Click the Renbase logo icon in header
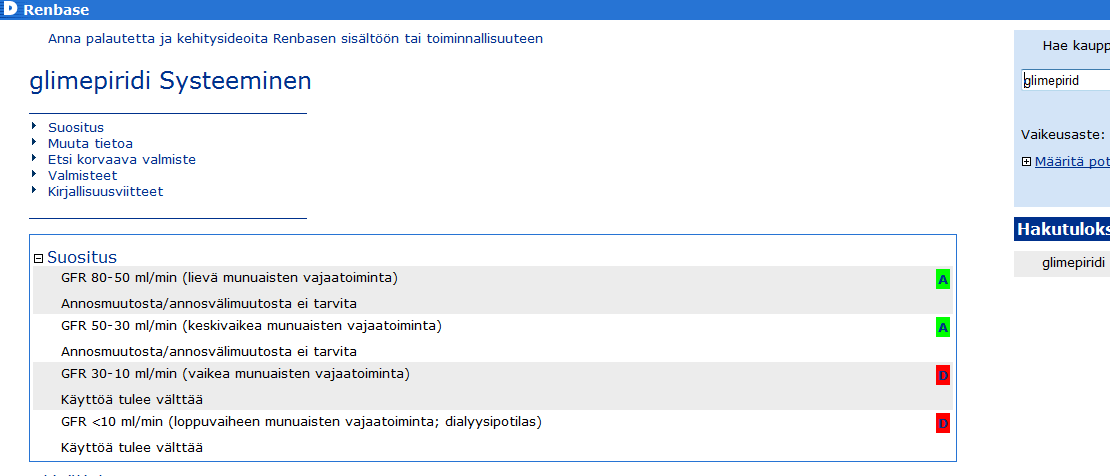This screenshot has height=476, width=1110. coord(10,9)
